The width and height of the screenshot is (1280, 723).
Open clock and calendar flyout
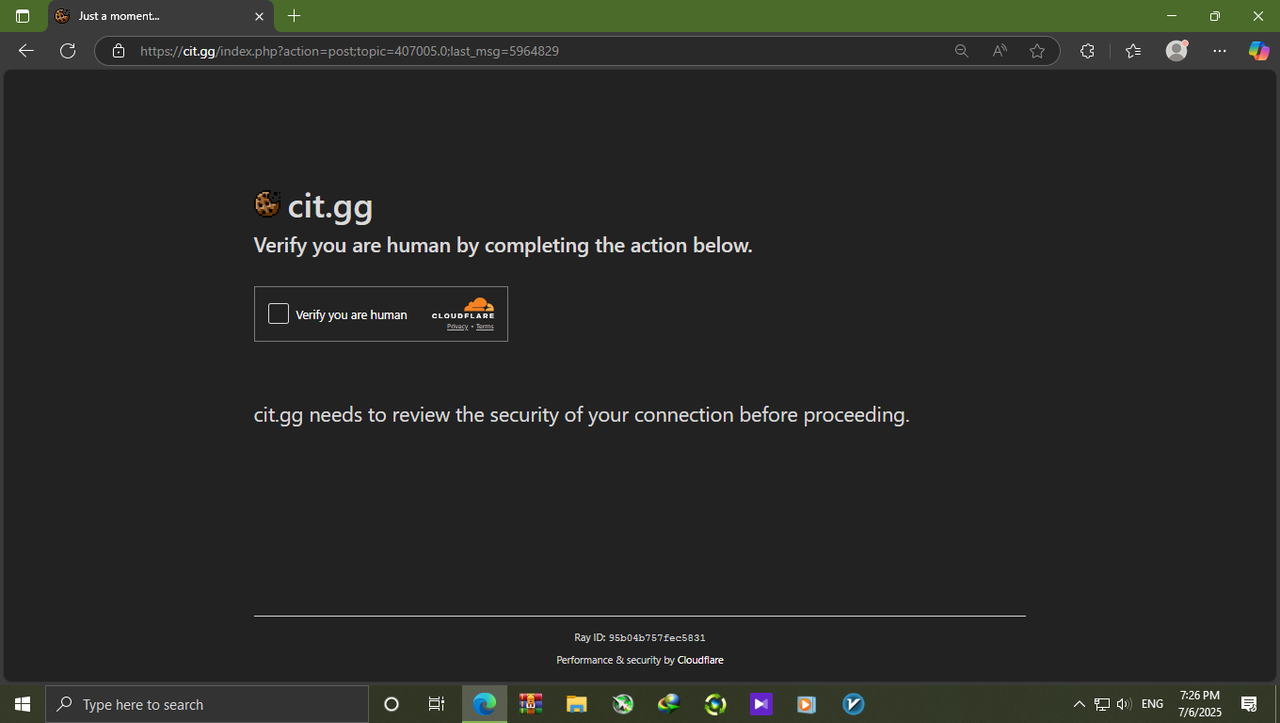tap(1200, 704)
